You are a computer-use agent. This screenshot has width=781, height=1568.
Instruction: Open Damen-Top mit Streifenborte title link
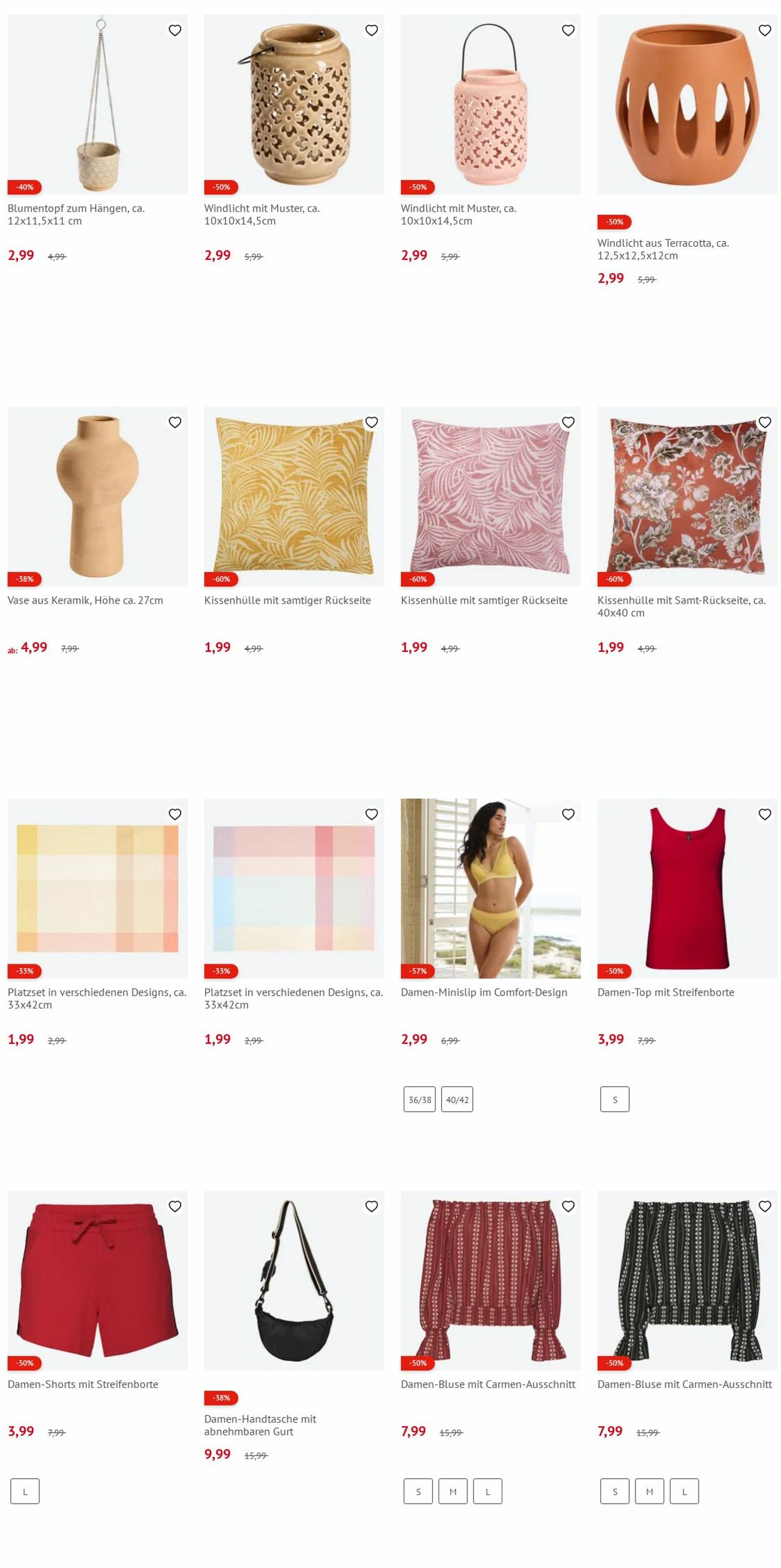click(x=665, y=992)
